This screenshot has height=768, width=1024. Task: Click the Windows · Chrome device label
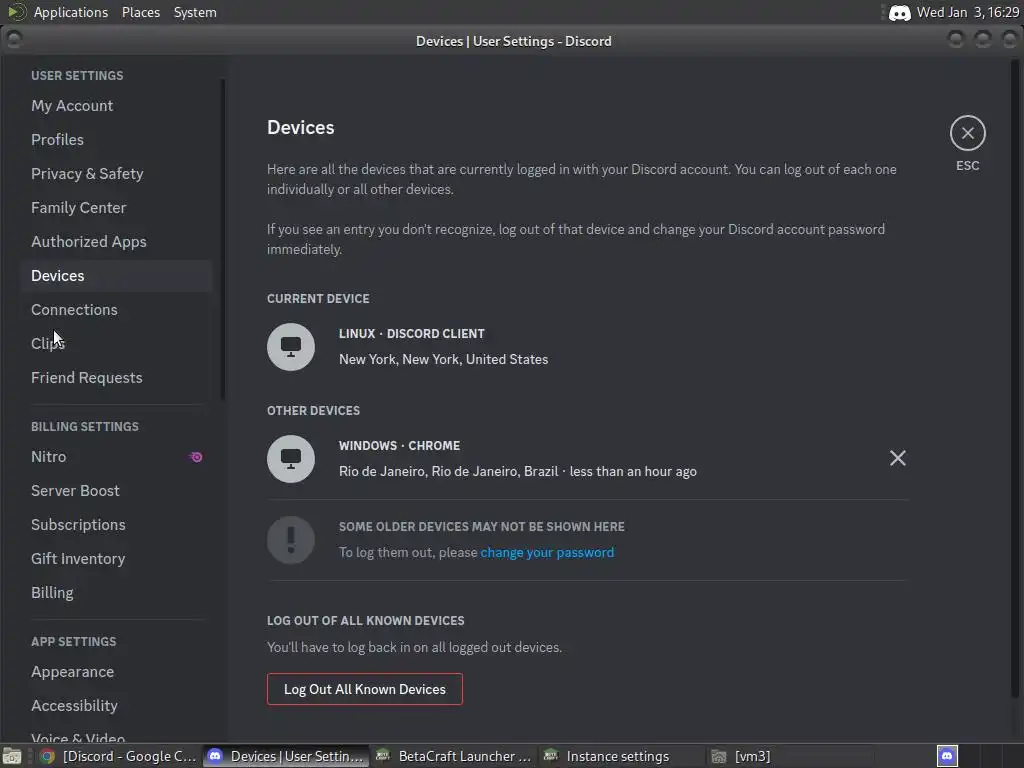coord(399,446)
